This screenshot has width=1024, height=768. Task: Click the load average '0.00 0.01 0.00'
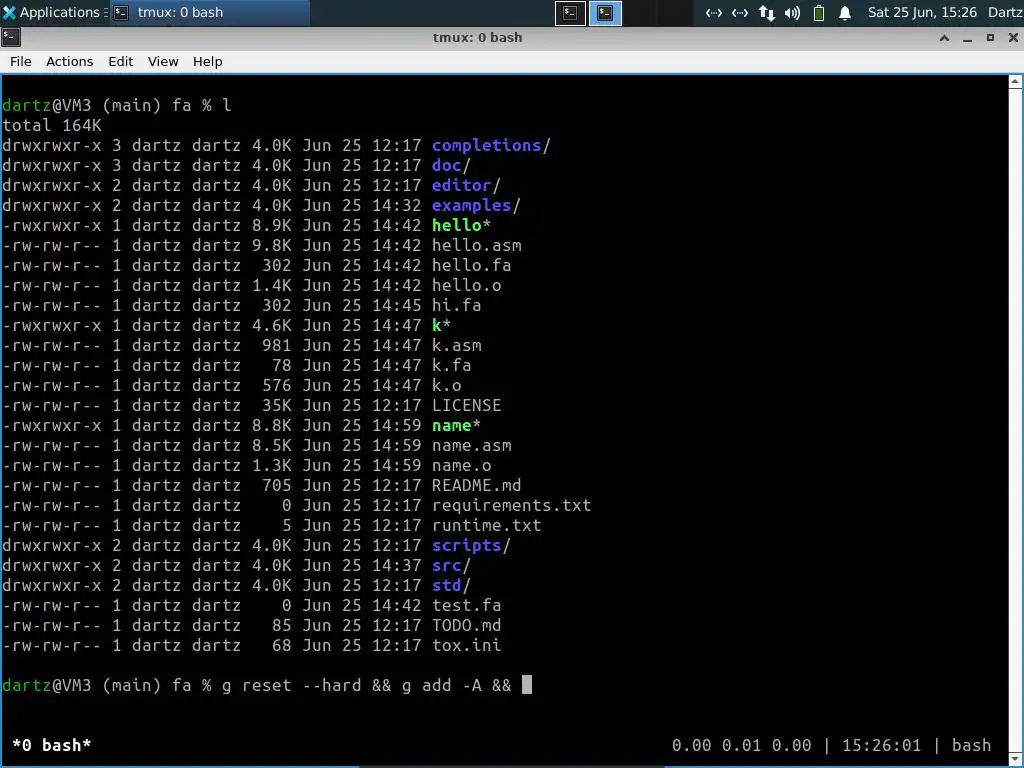click(x=742, y=745)
